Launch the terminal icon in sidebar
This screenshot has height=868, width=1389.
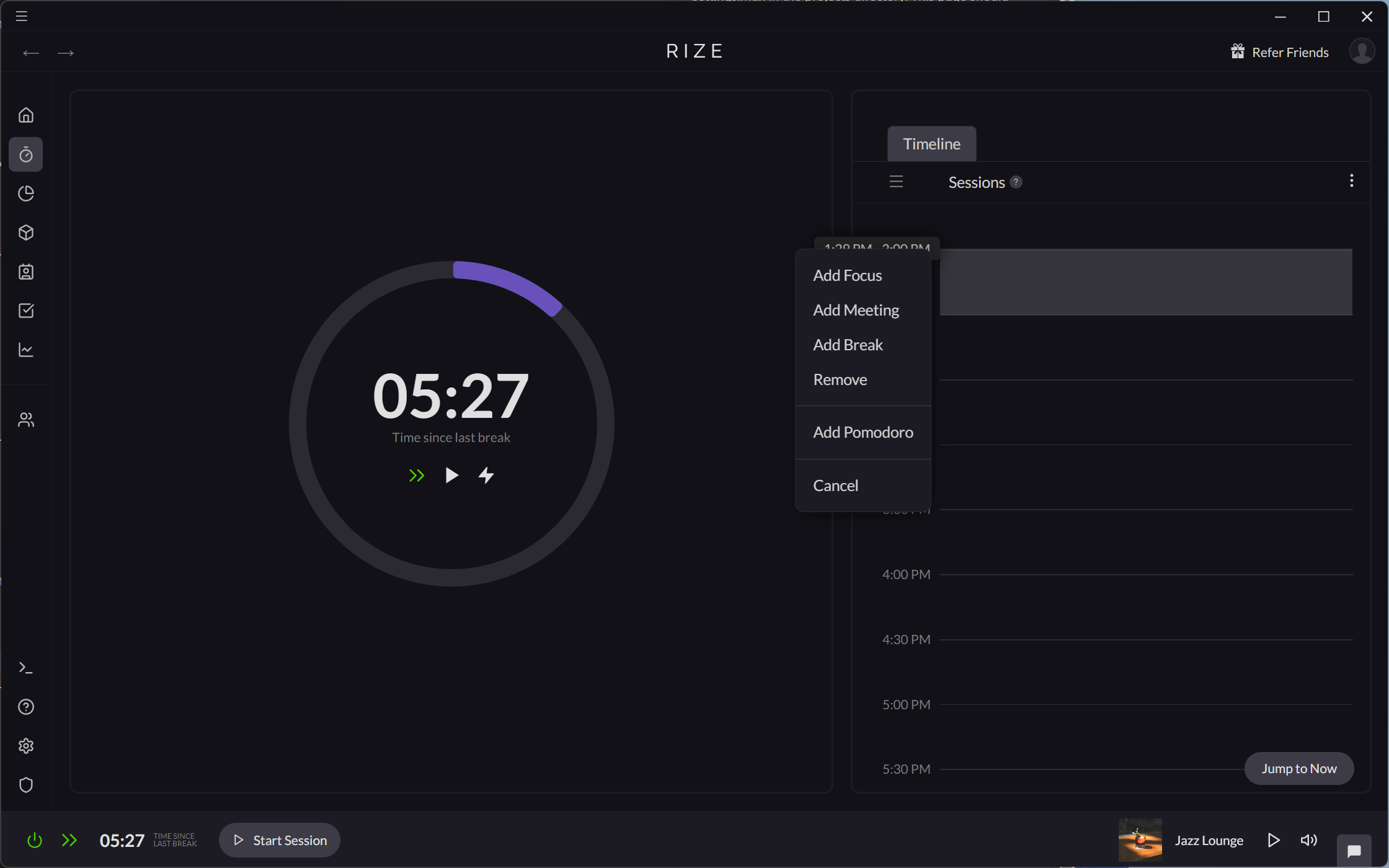click(26, 667)
